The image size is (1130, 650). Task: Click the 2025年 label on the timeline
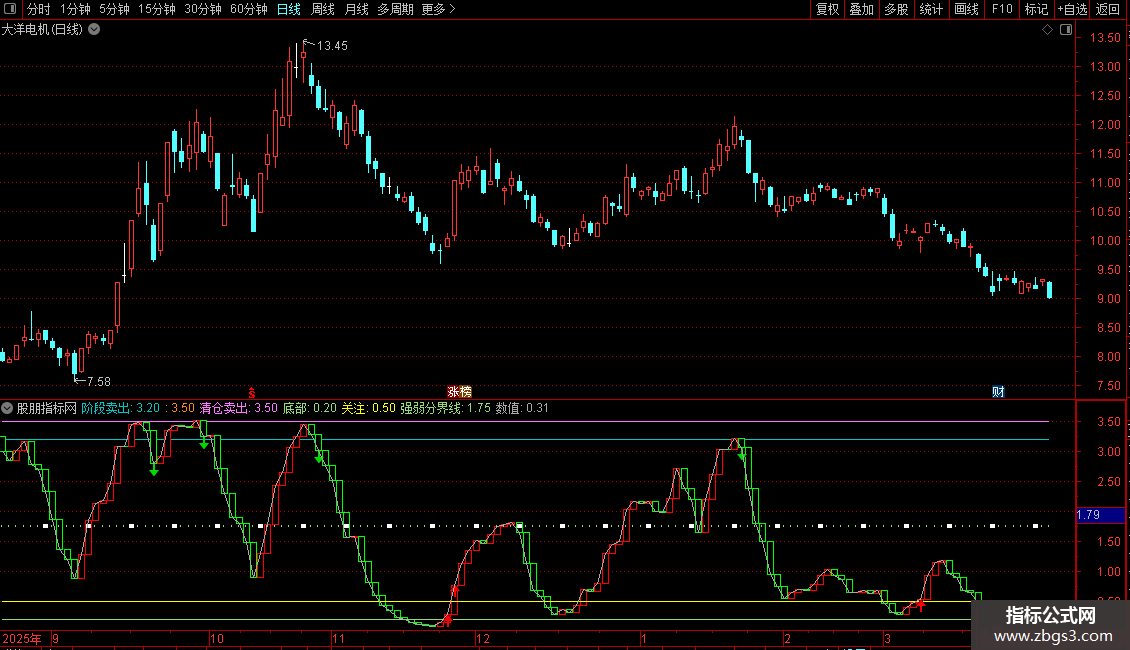pos(23,638)
